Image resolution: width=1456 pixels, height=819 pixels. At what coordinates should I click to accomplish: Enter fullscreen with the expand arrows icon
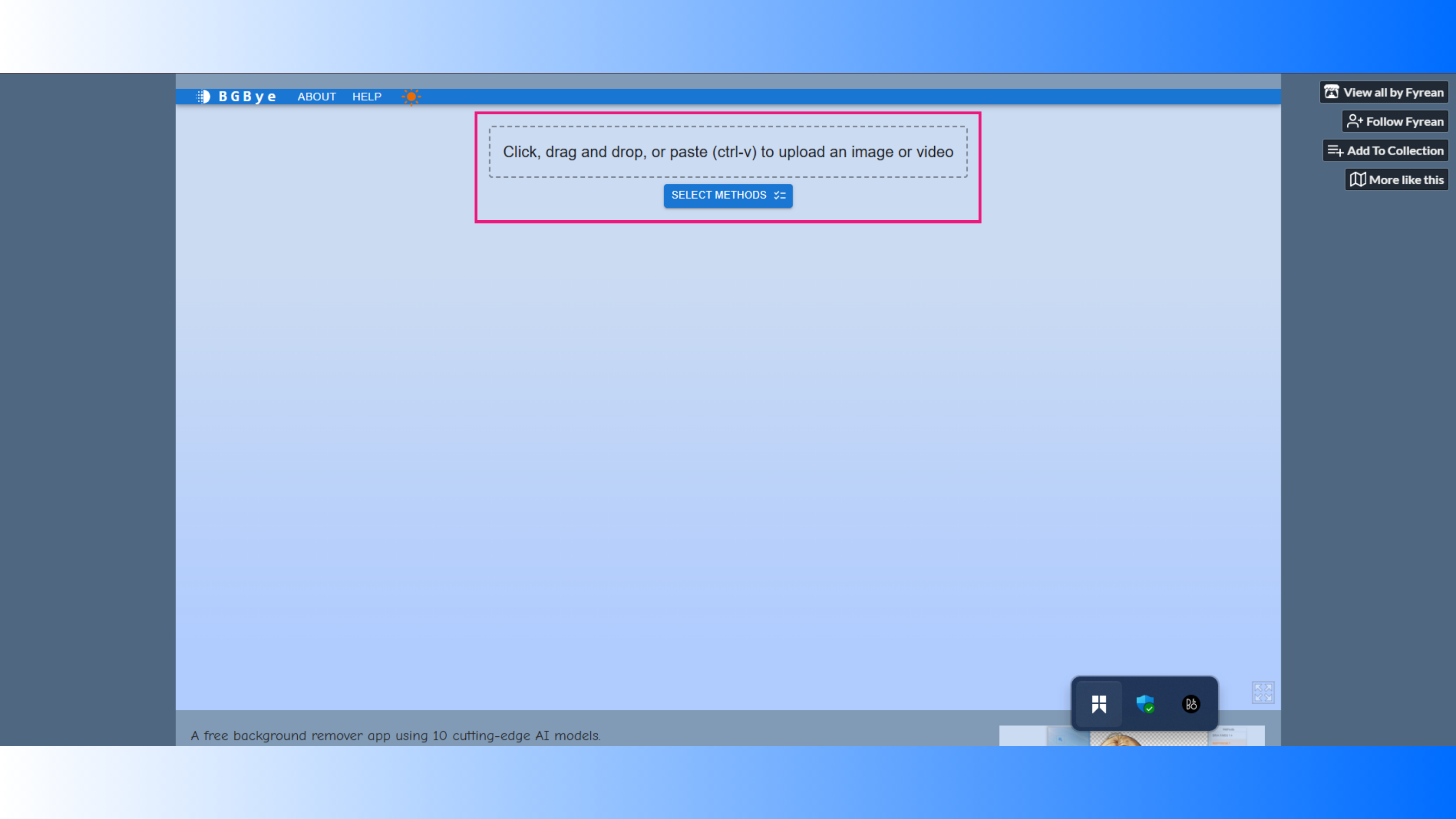(1263, 693)
